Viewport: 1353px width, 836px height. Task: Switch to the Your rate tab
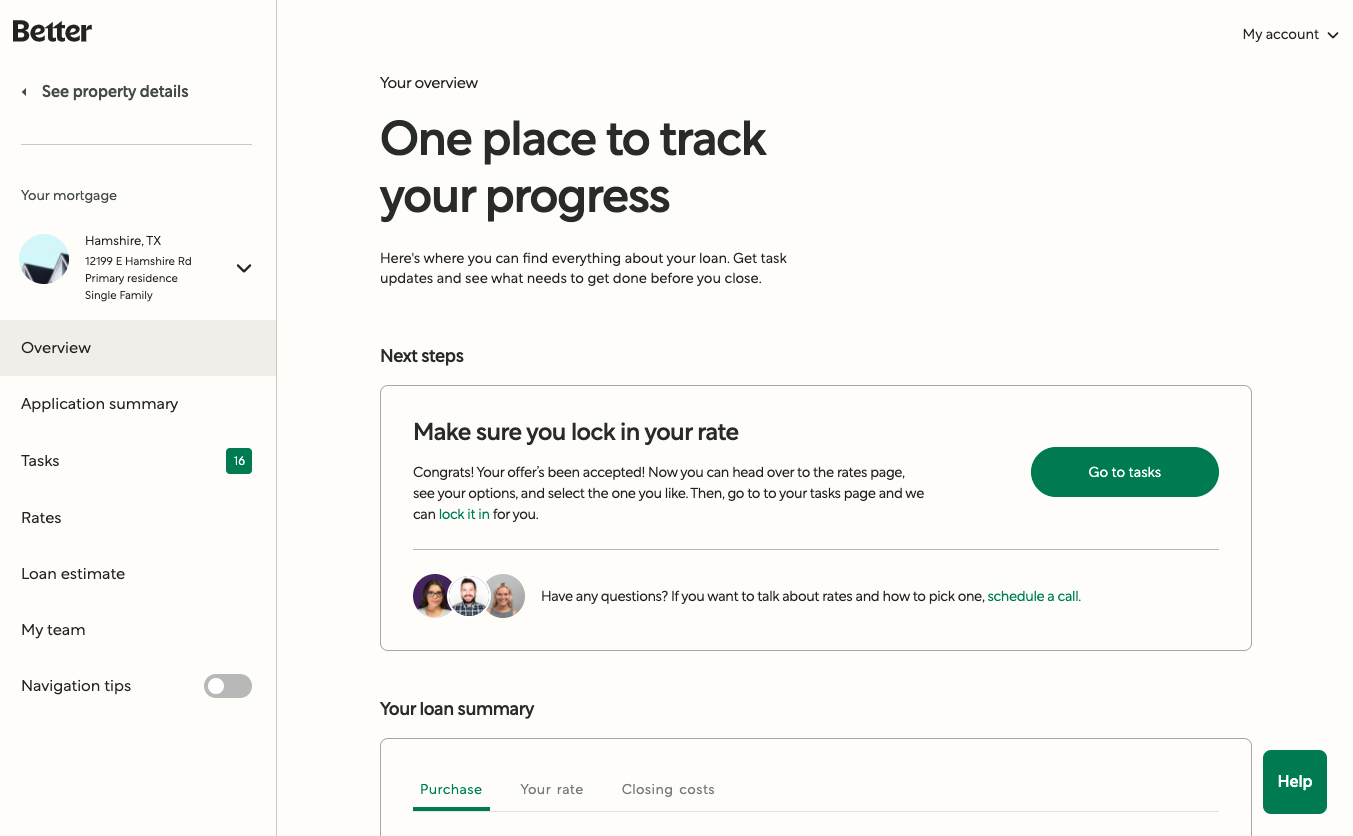(x=552, y=790)
